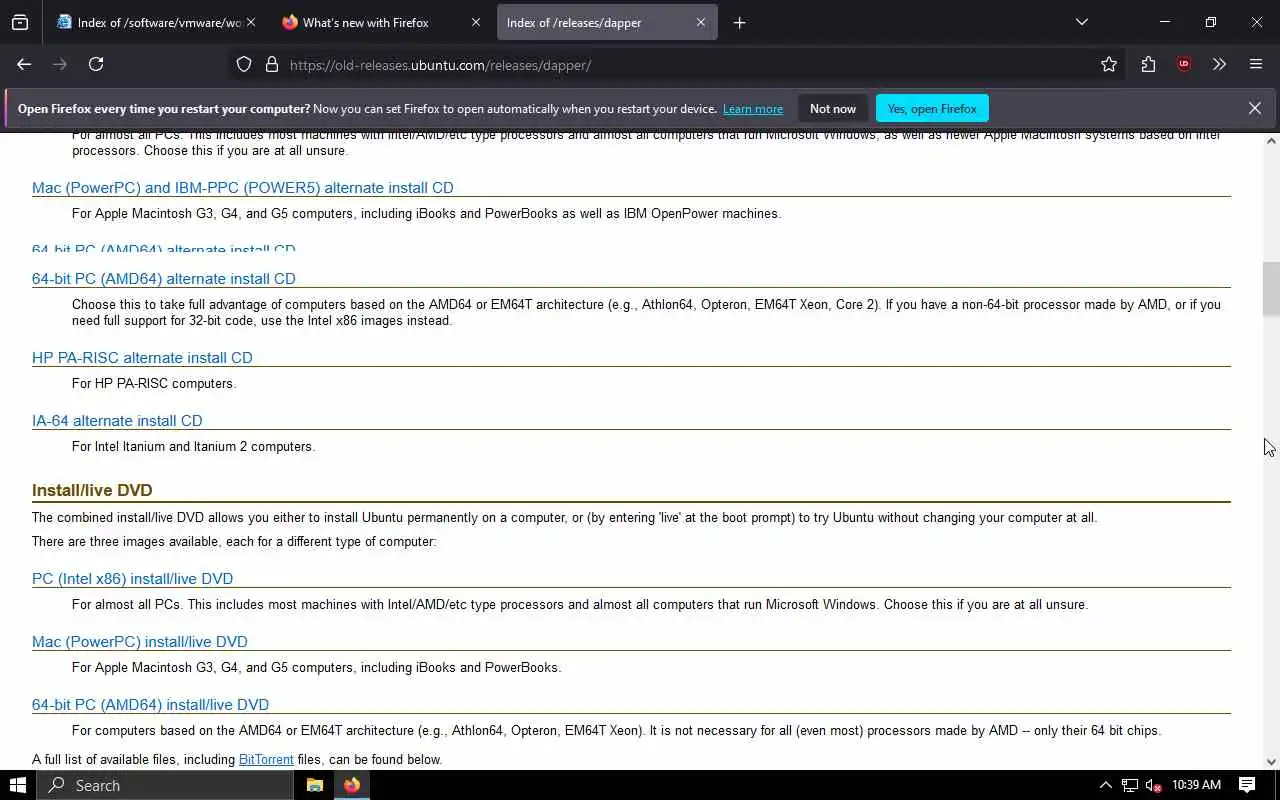Open the Extensions puzzle icon
Image resolution: width=1280 pixels, height=800 pixels.
[1148, 64]
